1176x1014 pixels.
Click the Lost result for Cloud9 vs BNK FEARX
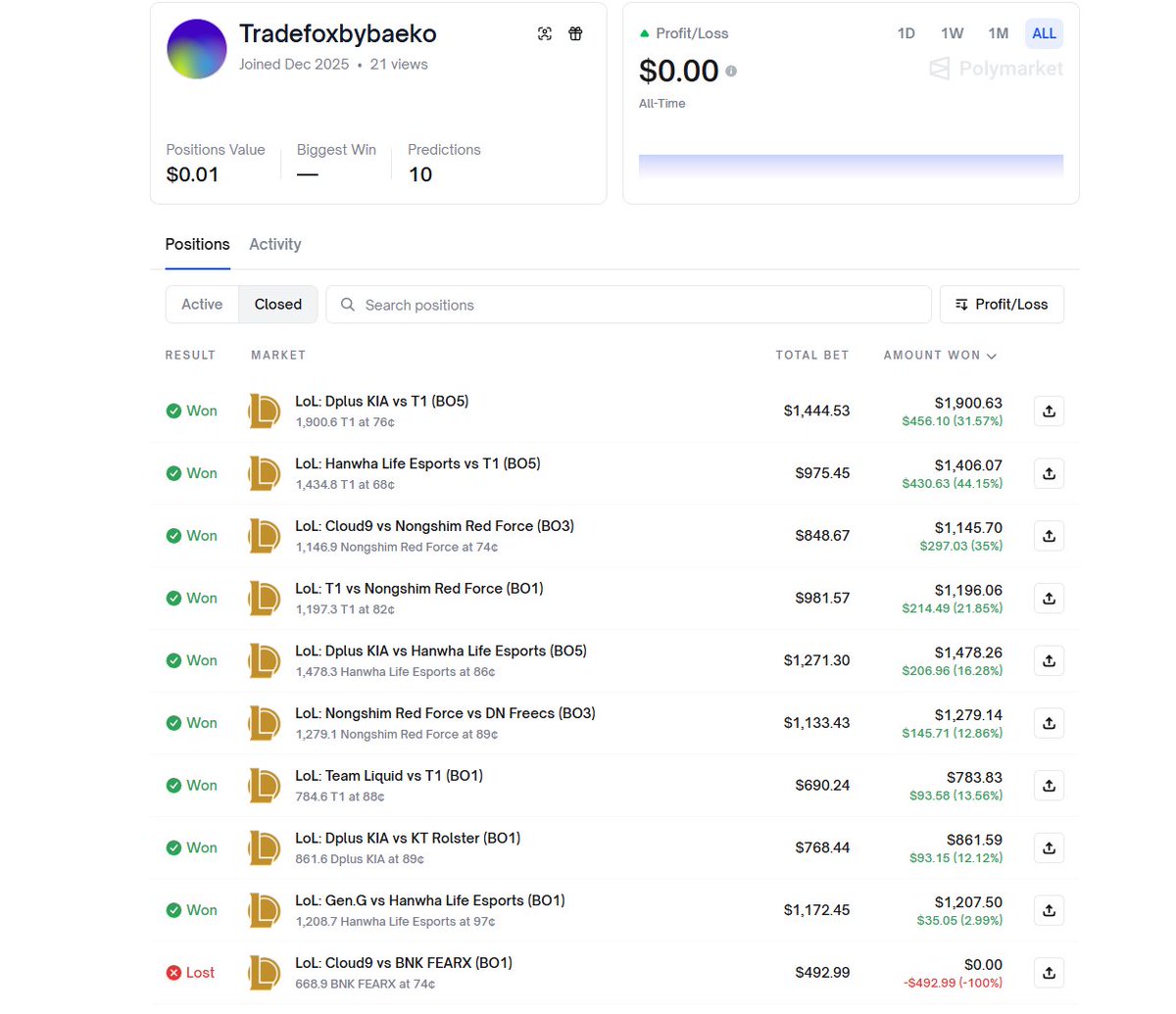pyautogui.click(x=190, y=973)
